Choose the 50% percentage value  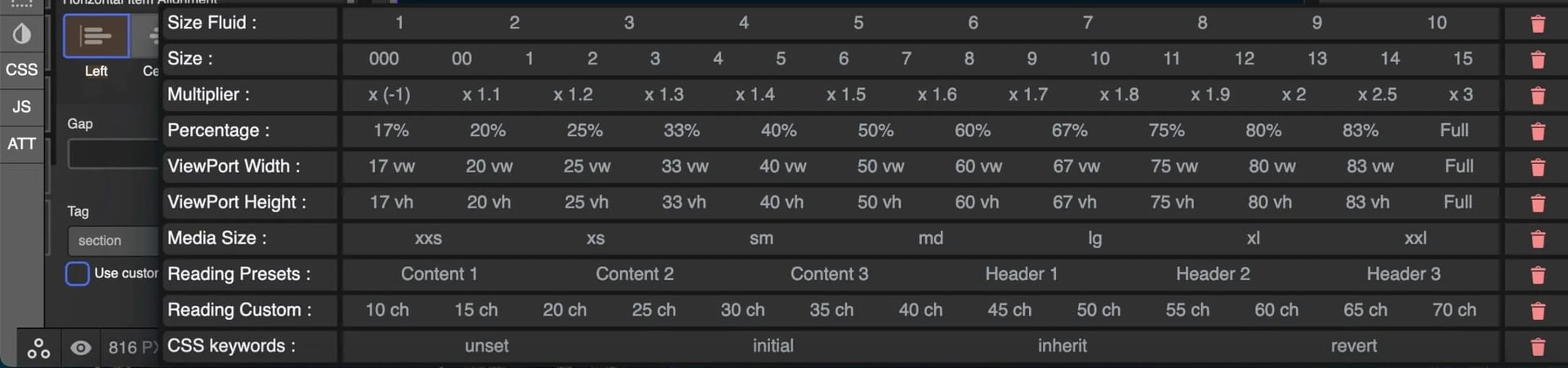click(x=875, y=131)
